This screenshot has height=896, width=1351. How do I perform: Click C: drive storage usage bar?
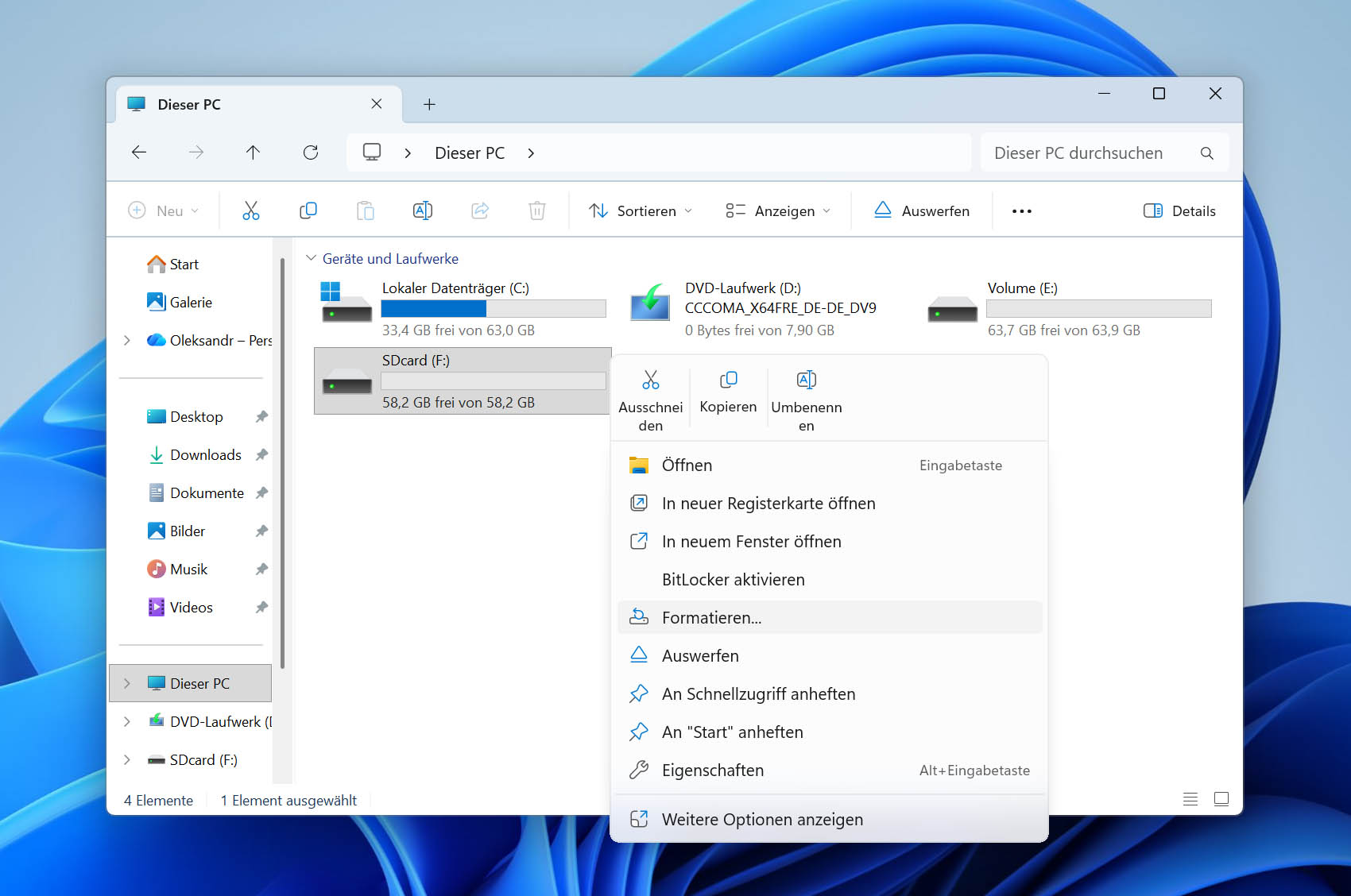click(x=494, y=308)
